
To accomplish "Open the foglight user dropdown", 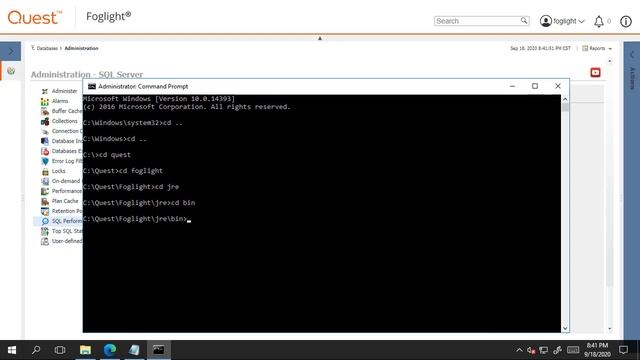I will pos(562,21).
